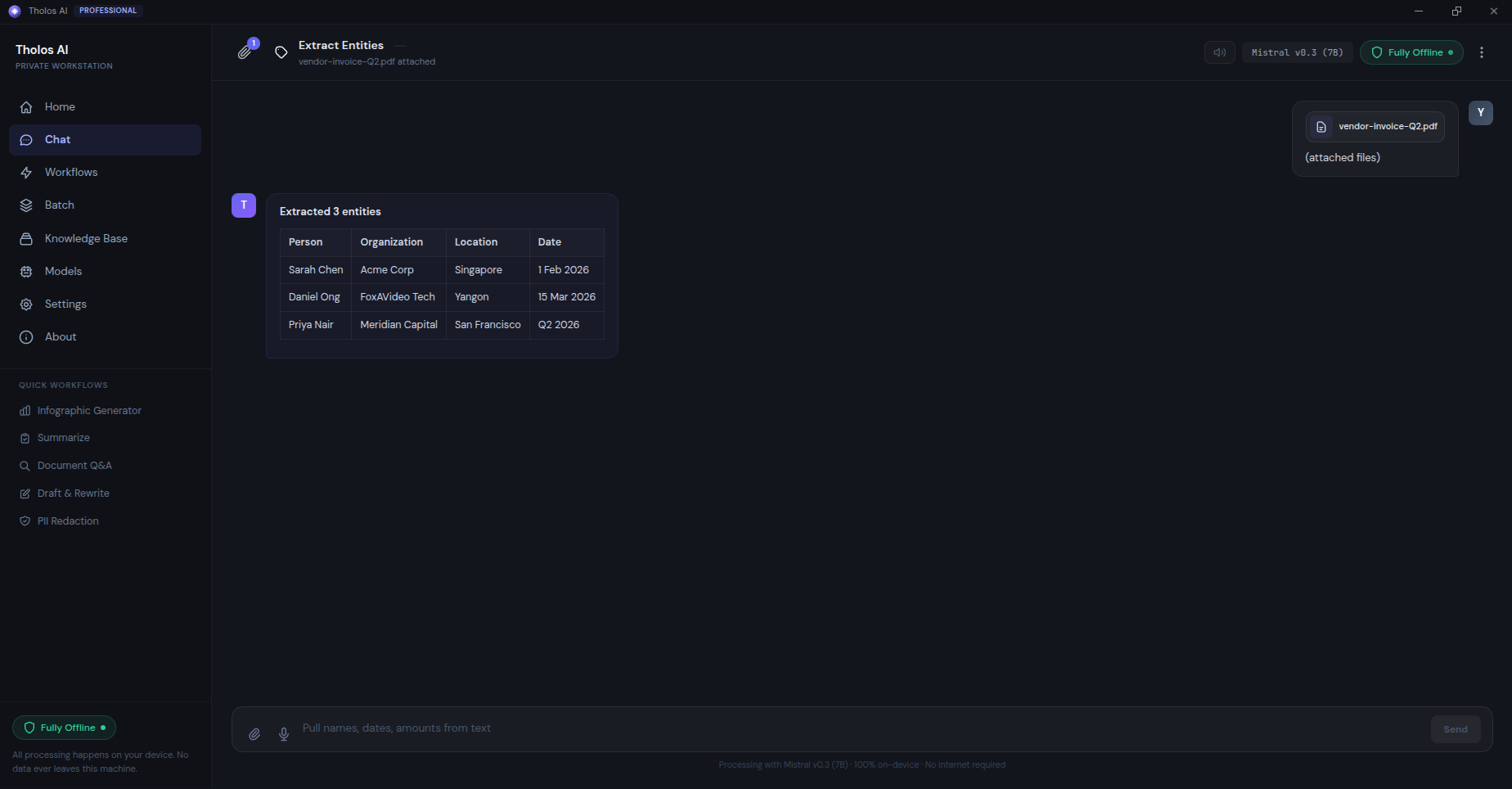Screen dimensions: 1512x789
Task: Click the attach file paperclip in input bar
Action: pos(254,734)
